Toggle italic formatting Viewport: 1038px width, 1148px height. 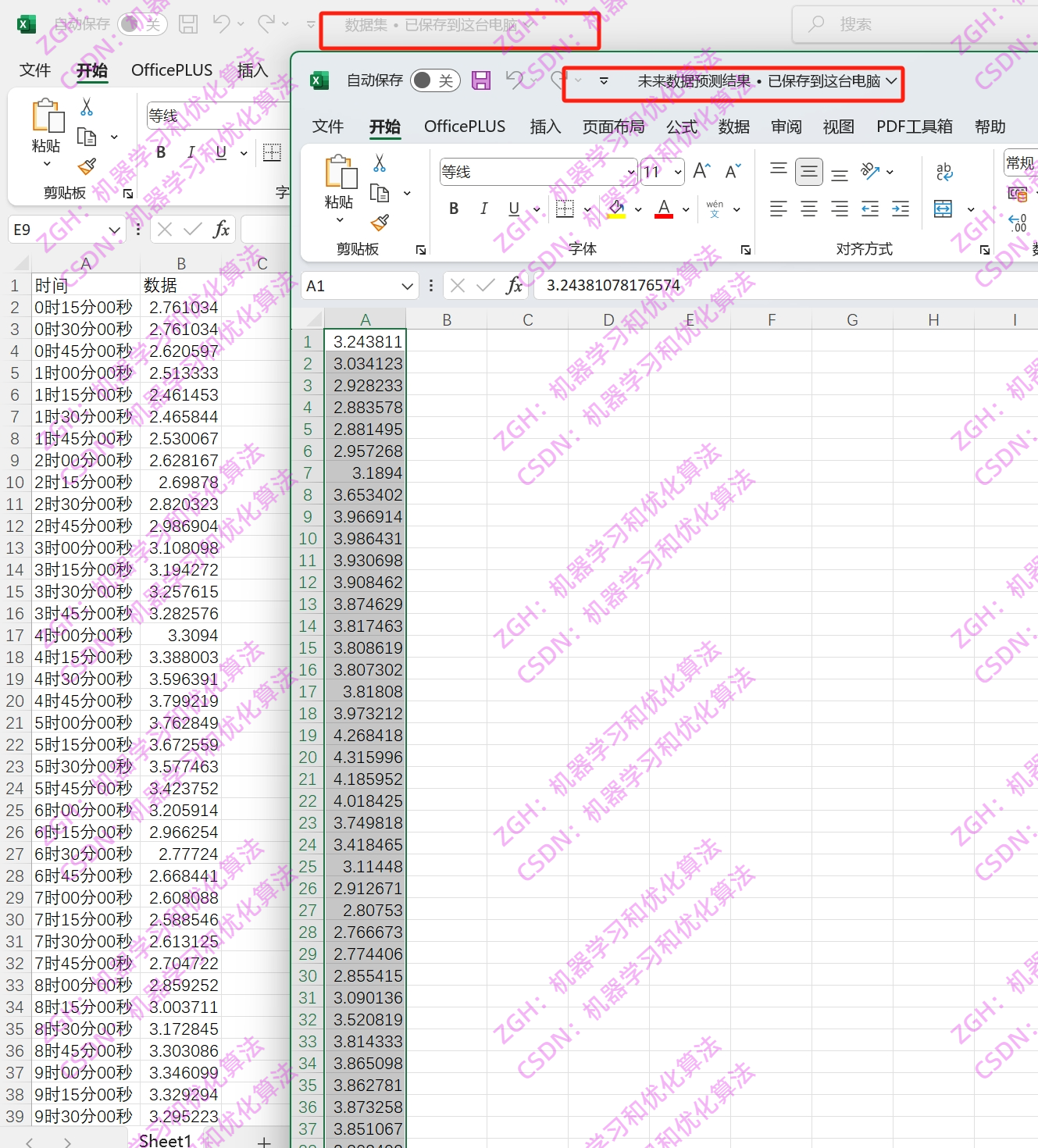(483, 209)
